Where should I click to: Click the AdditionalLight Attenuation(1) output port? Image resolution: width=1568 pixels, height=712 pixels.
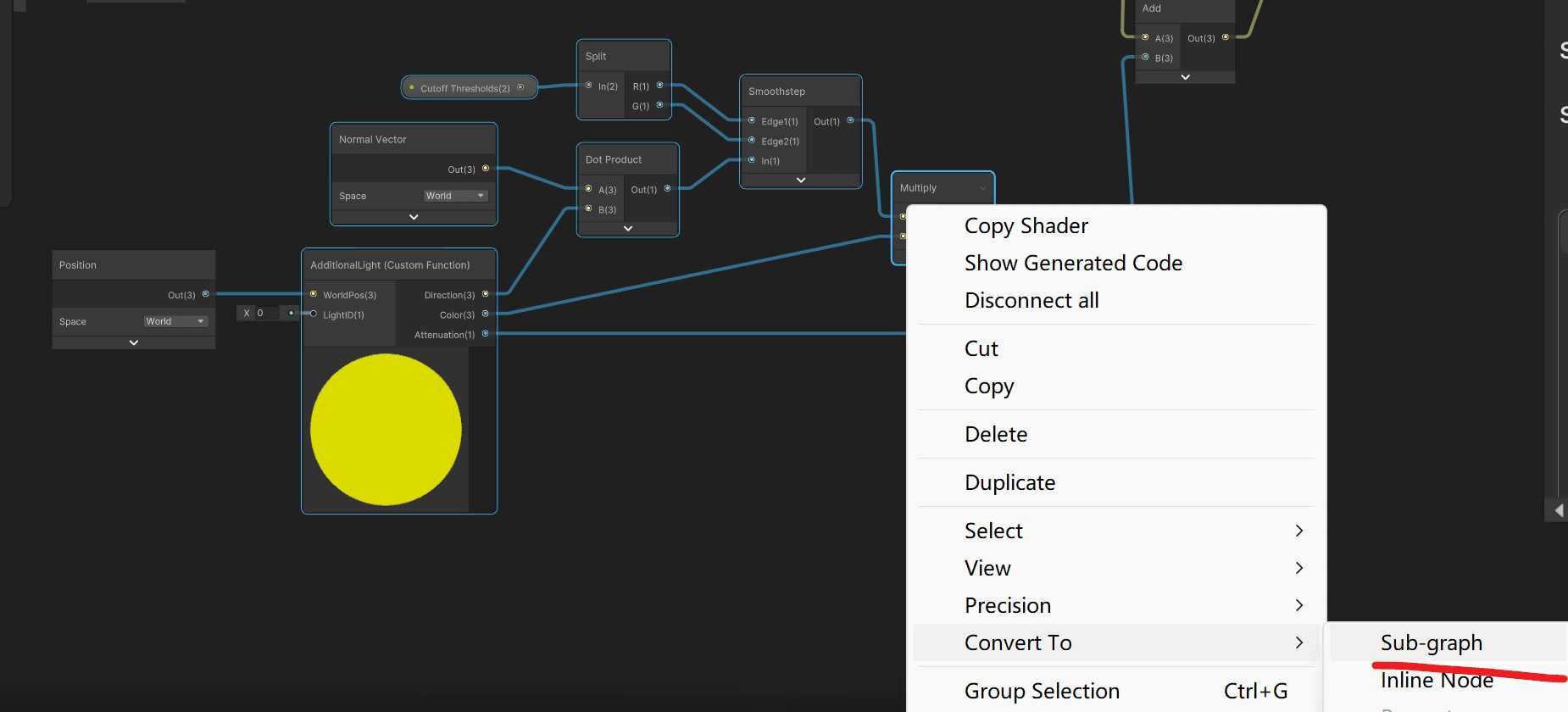tap(486, 334)
